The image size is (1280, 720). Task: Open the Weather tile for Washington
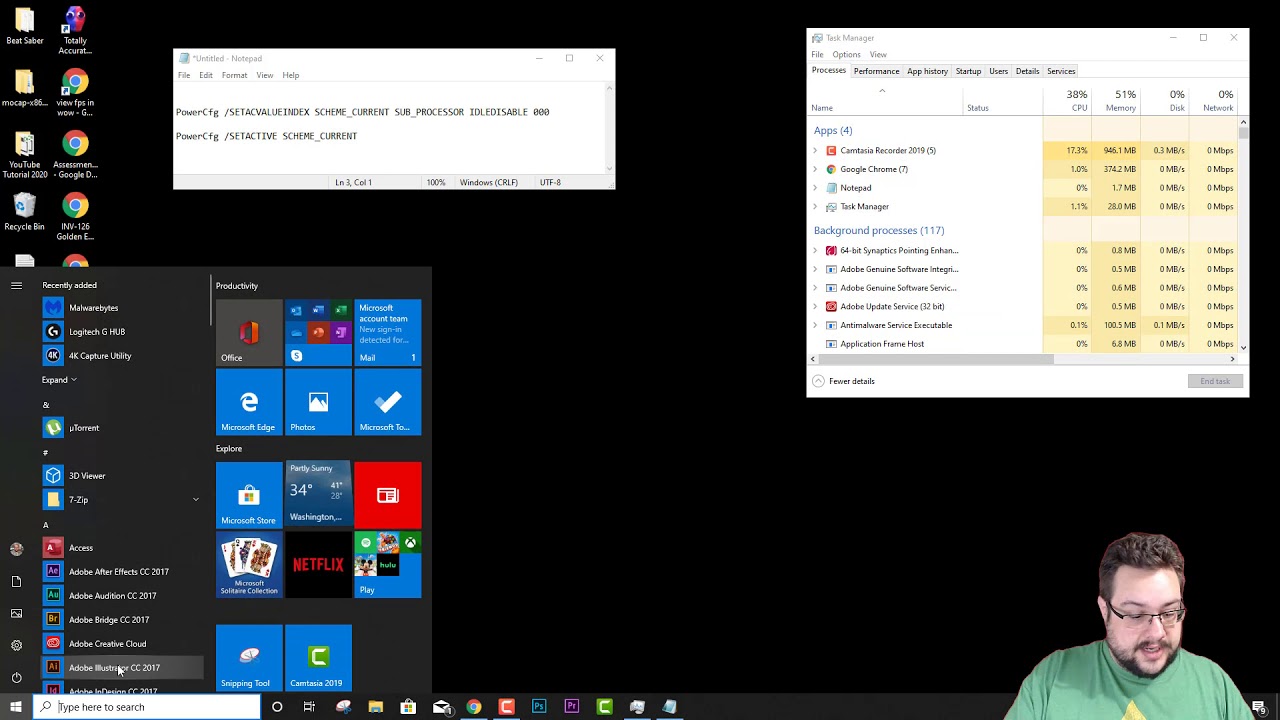click(x=318, y=495)
